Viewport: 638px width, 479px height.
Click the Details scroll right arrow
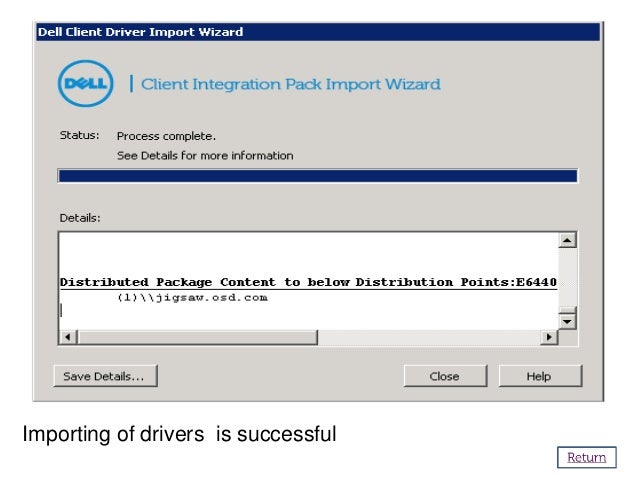click(549, 337)
